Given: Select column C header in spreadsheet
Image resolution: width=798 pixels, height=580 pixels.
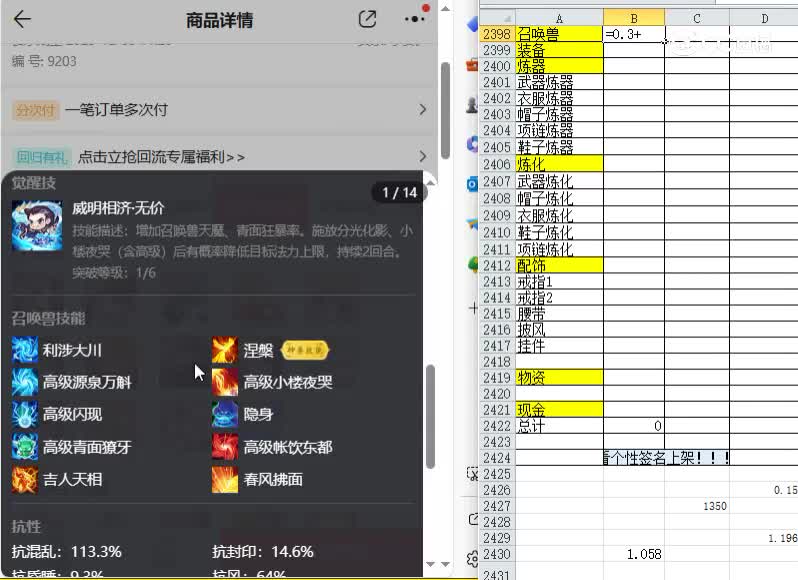Looking at the screenshot, I should point(697,19).
